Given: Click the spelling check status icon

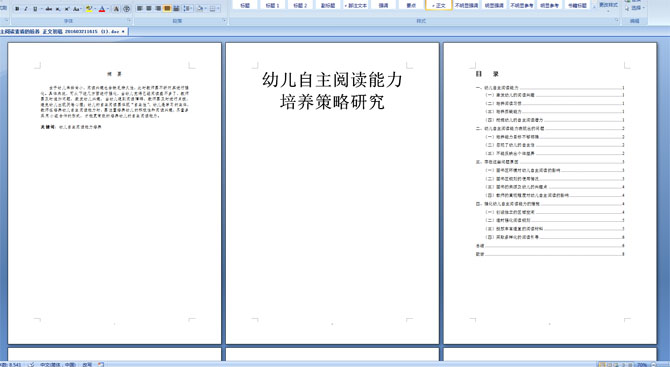Looking at the screenshot, I should [31, 364].
